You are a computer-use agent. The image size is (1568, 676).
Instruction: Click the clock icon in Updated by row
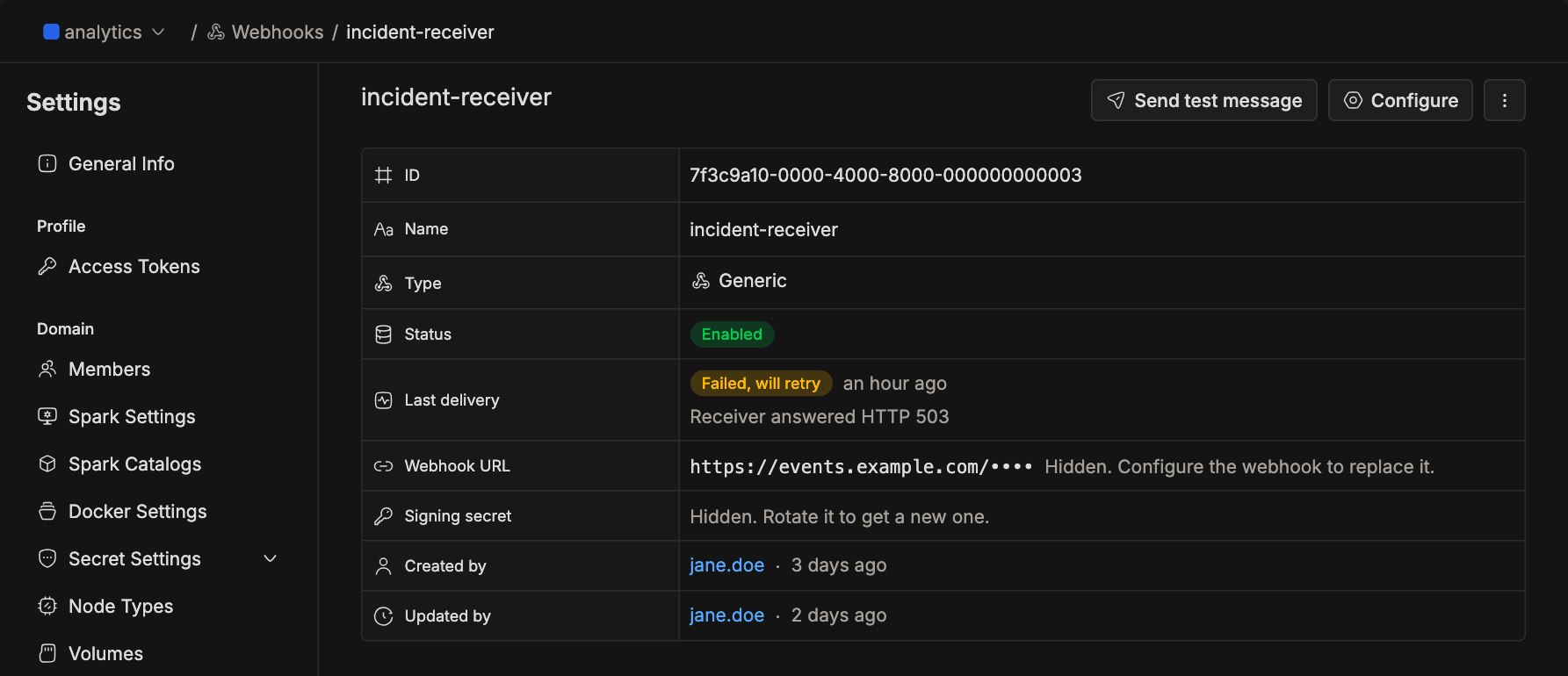[x=383, y=616]
